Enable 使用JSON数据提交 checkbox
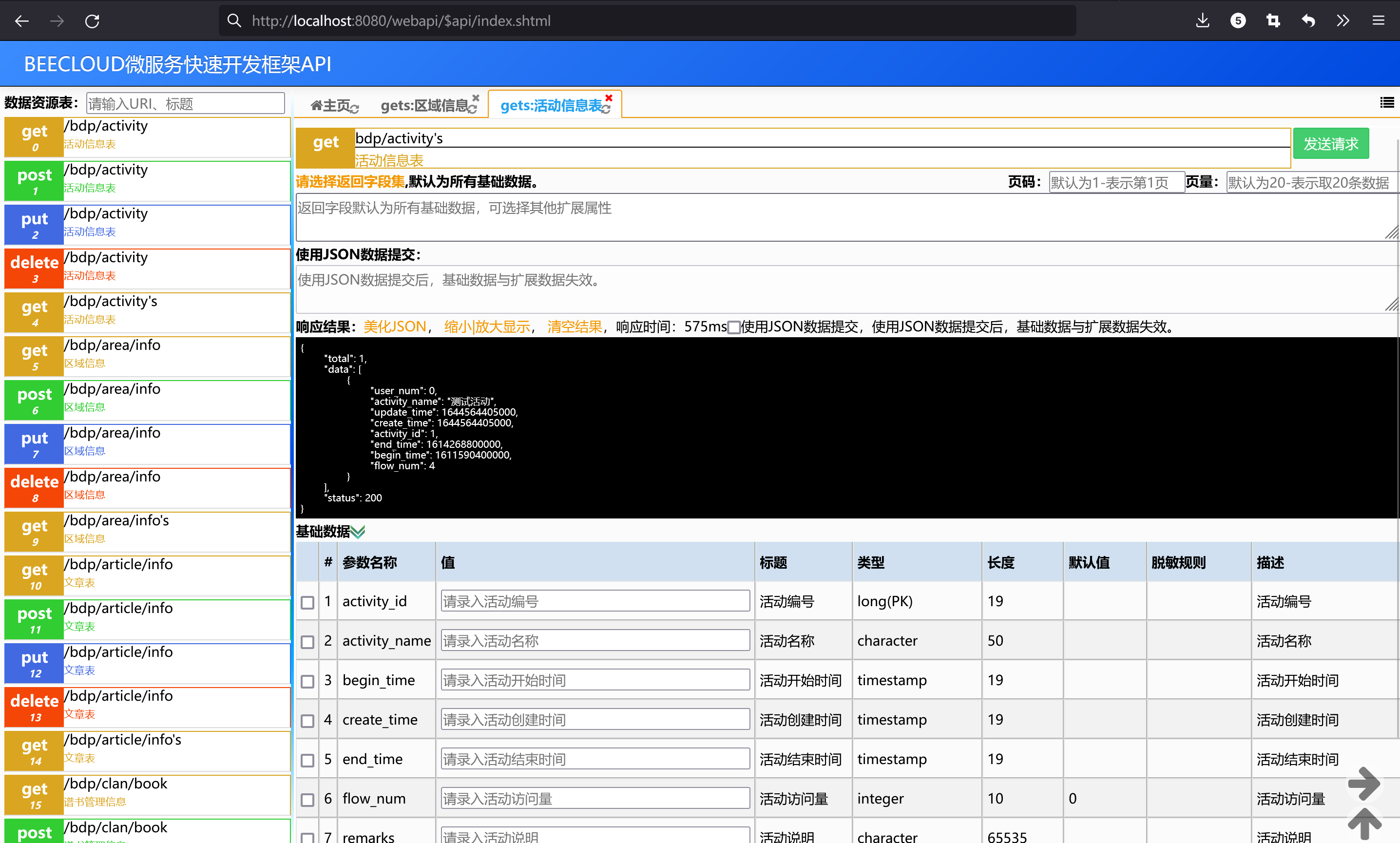This screenshot has width=1400, height=843. 734,327
